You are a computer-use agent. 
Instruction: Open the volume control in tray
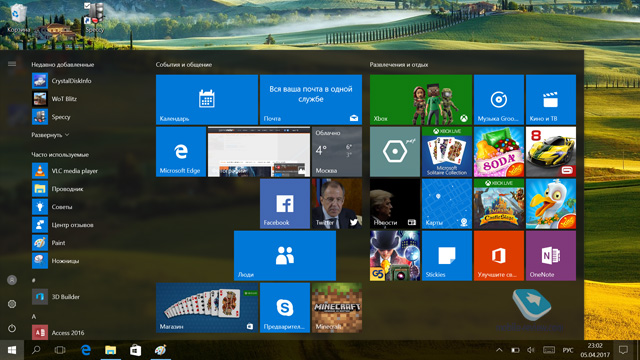(x=531, y=350)
